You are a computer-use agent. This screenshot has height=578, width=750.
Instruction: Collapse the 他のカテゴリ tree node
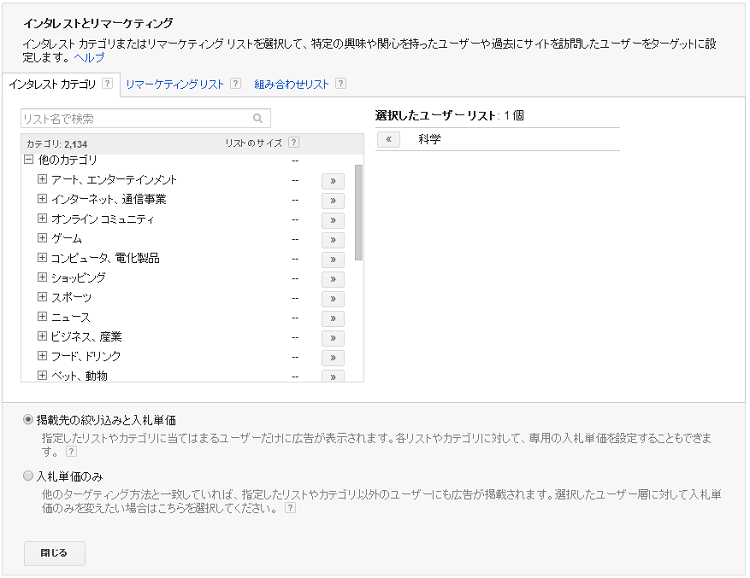(29, 159)
